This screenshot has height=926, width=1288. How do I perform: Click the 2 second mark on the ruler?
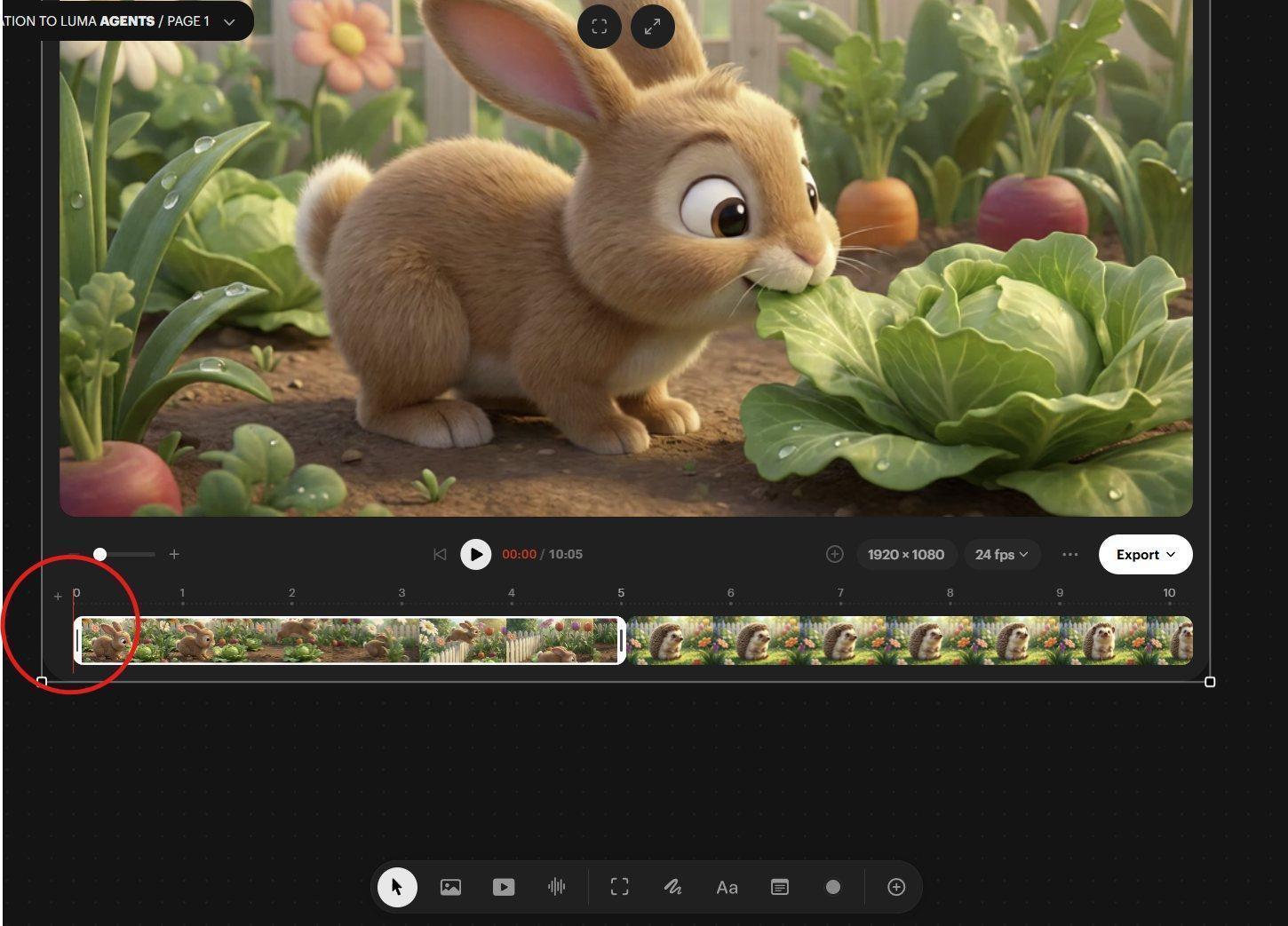click(x=291, y=593)
